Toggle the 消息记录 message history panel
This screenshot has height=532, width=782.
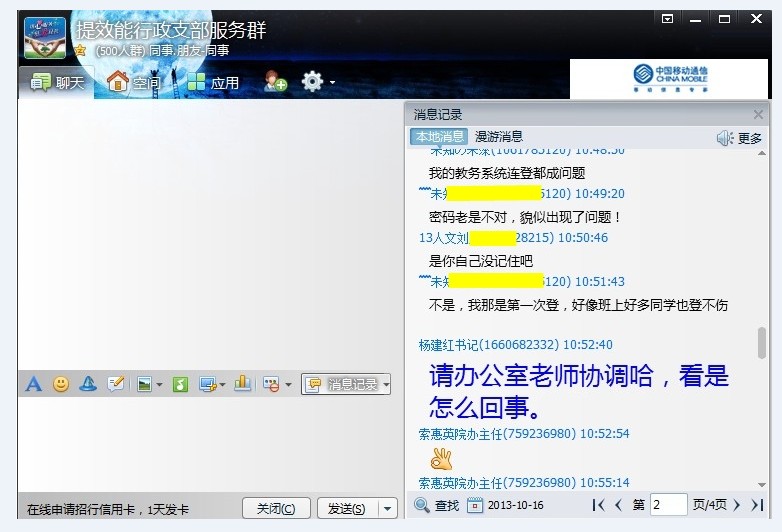coord(346,384)
